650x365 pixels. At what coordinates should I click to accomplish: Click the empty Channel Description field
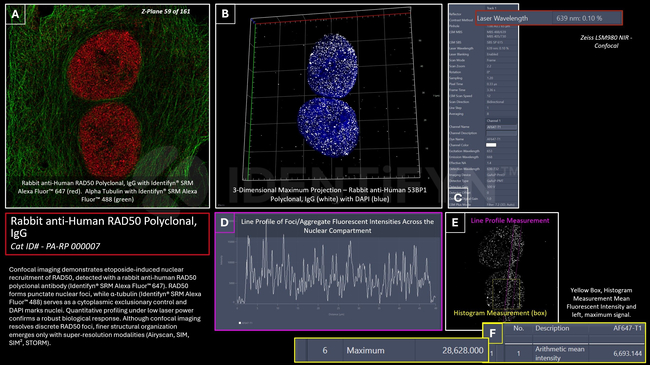(501, 133)
